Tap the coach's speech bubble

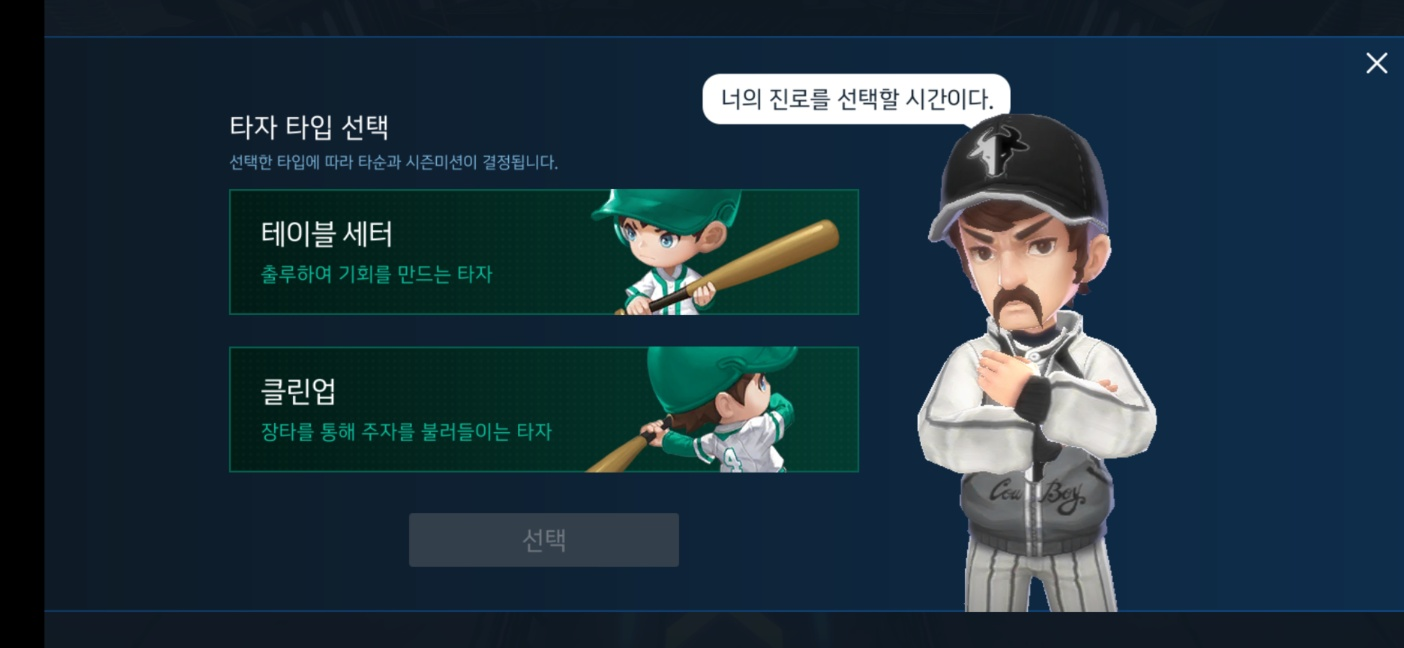(856, 99)
